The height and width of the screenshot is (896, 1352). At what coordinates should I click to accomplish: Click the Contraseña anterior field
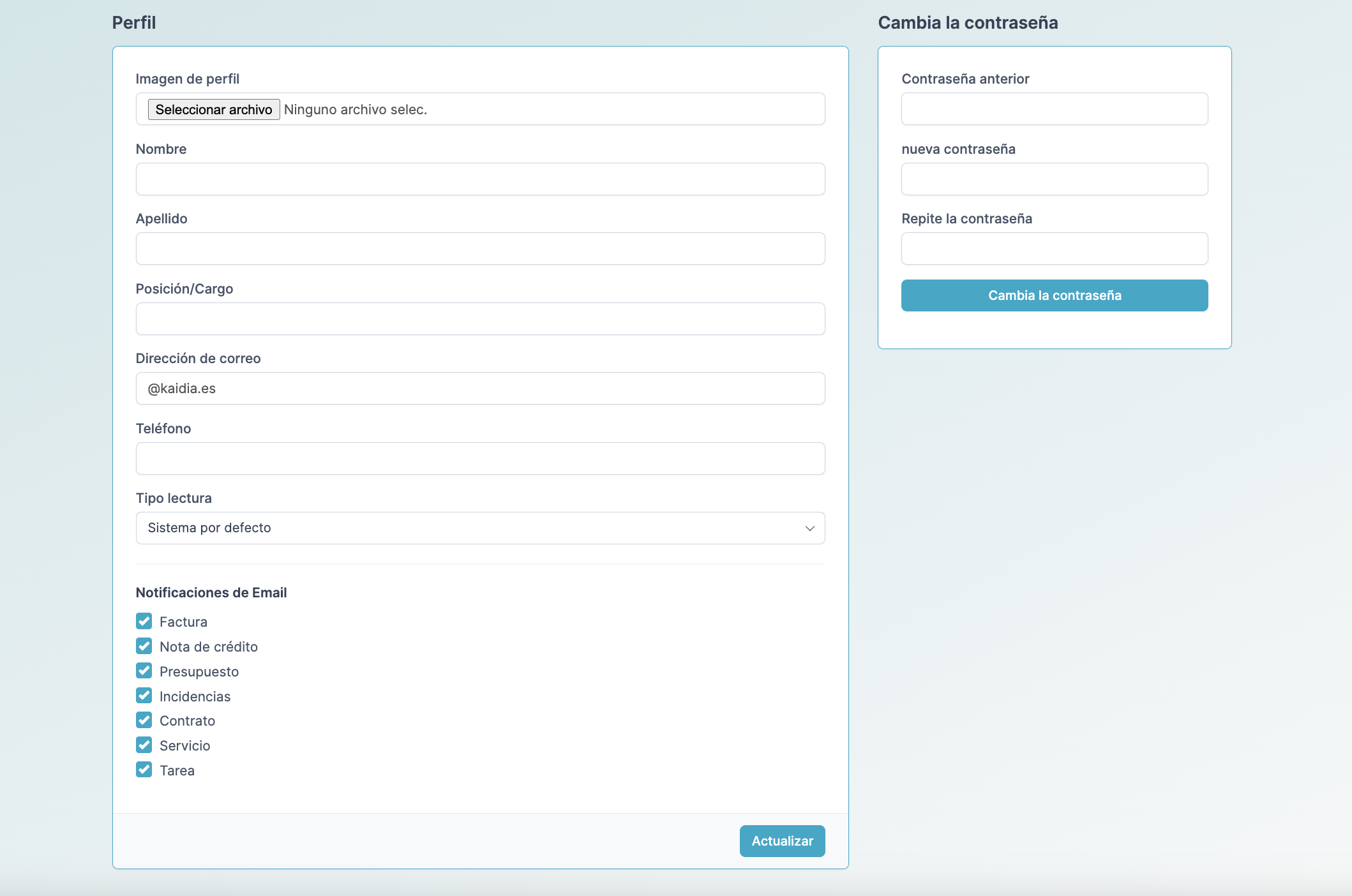(x=1054, y=108)
